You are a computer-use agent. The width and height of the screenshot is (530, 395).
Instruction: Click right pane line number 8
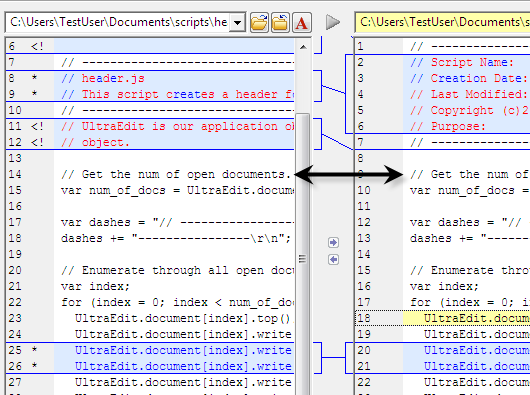pyautogui.click(x=360, y=158)
